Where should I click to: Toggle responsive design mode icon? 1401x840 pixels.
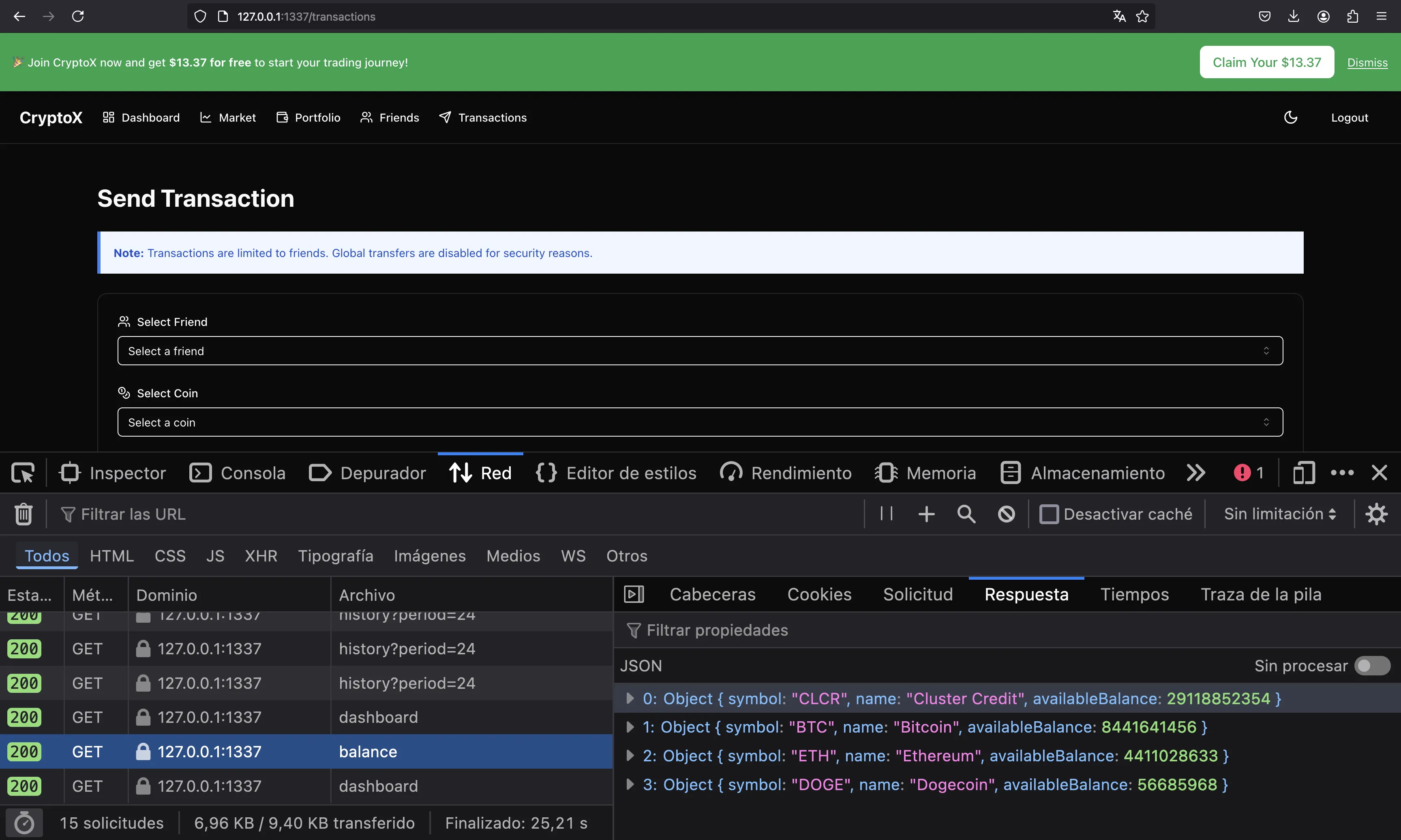1304,473
